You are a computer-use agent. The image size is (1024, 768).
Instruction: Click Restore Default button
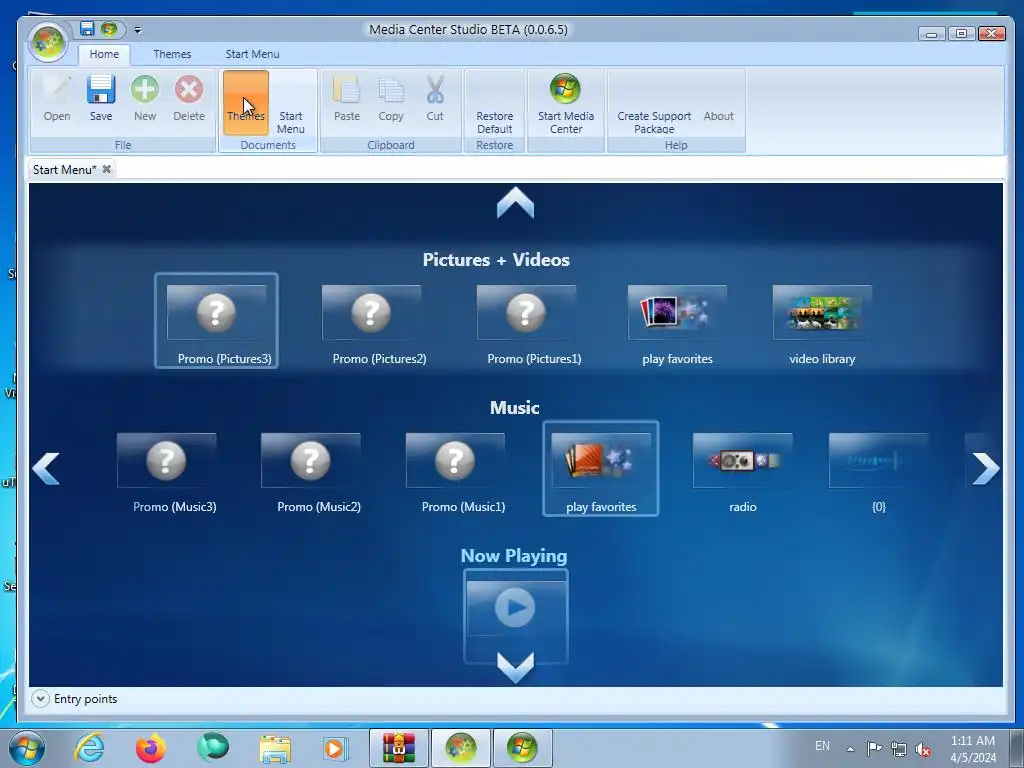click(x=494, y=103)
